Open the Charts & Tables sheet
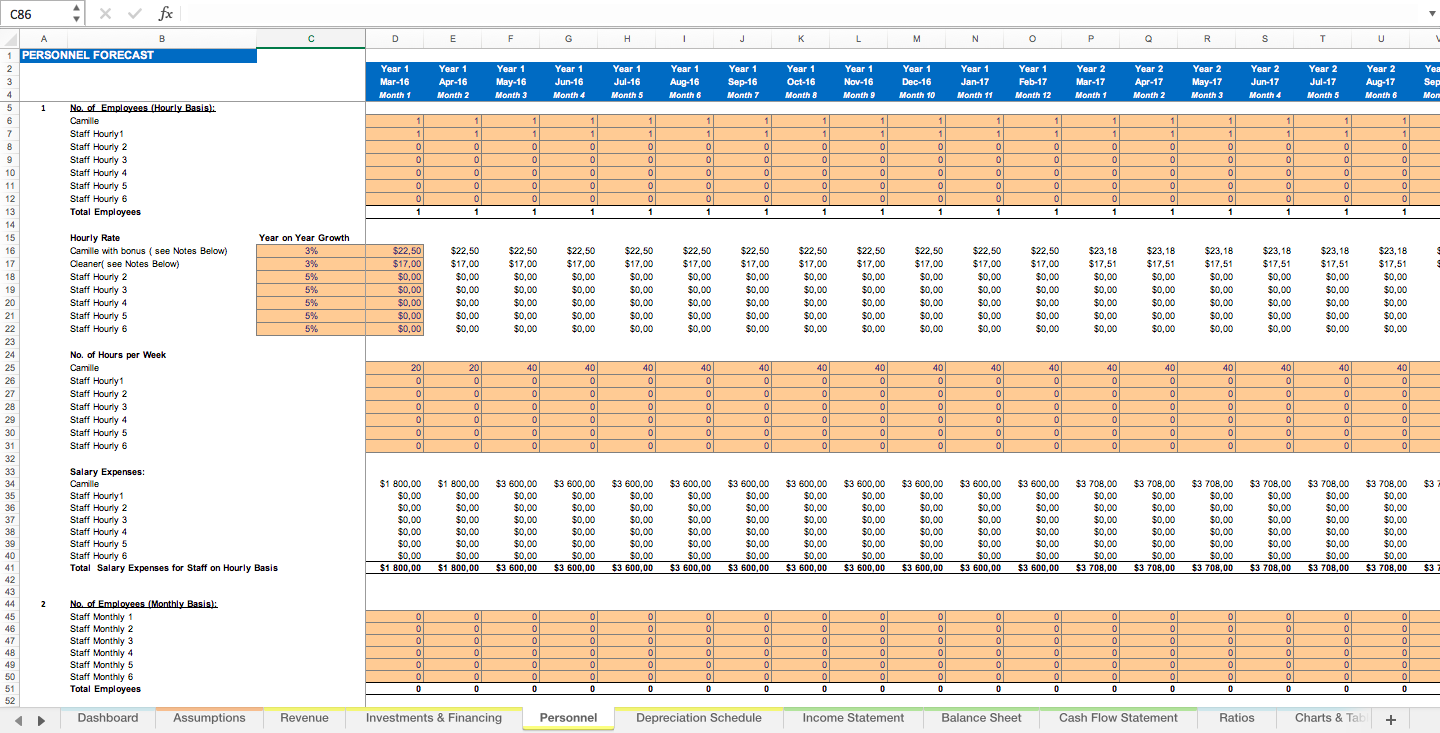This screenshot has height=733, width=1440. pos(1330,718)
